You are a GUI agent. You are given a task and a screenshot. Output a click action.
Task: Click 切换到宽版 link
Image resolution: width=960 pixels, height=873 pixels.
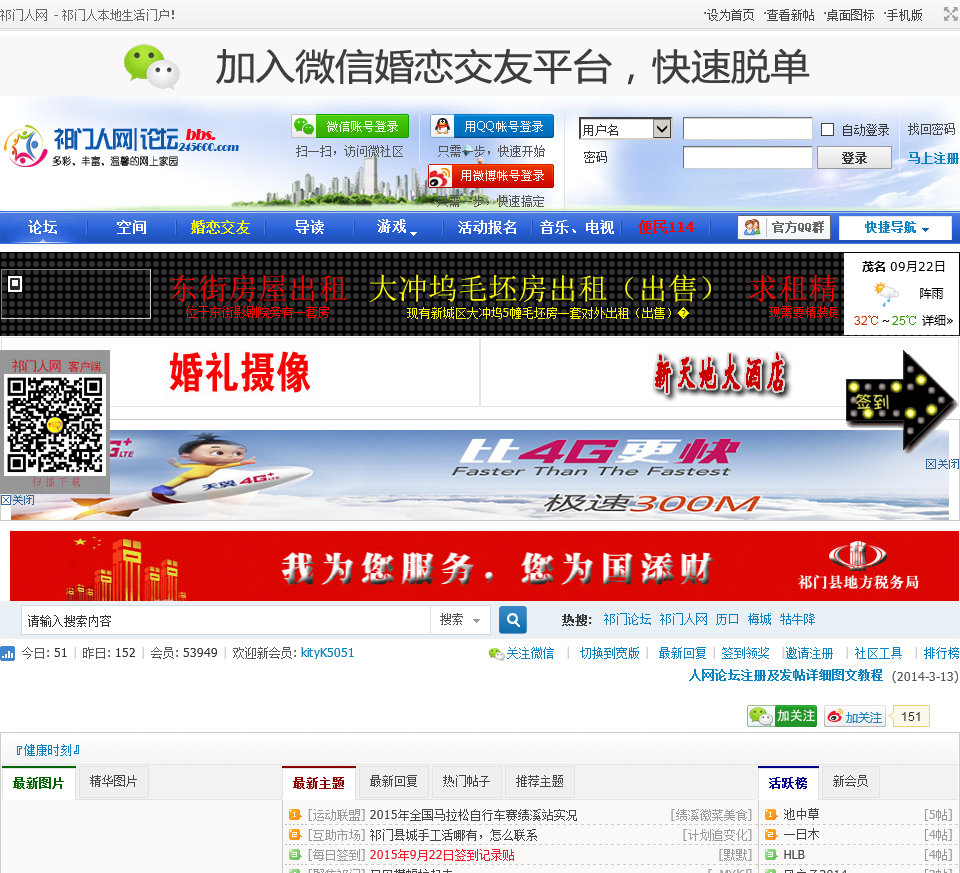coord(610,653)
